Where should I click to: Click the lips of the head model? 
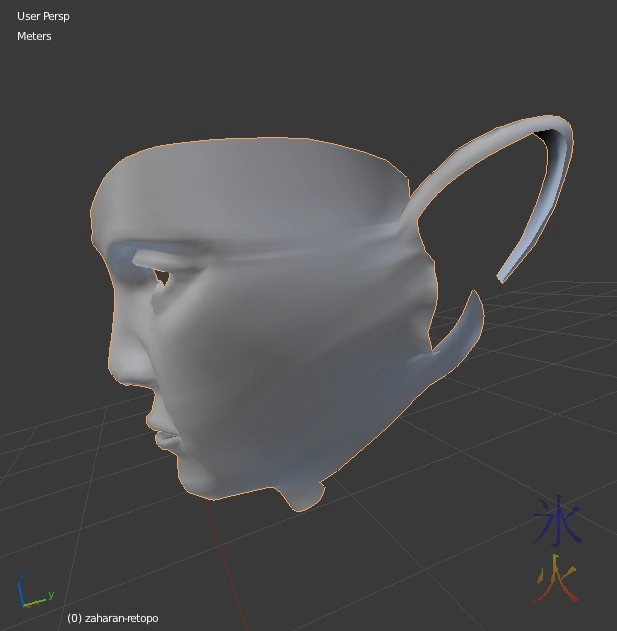tap(168, 432)
